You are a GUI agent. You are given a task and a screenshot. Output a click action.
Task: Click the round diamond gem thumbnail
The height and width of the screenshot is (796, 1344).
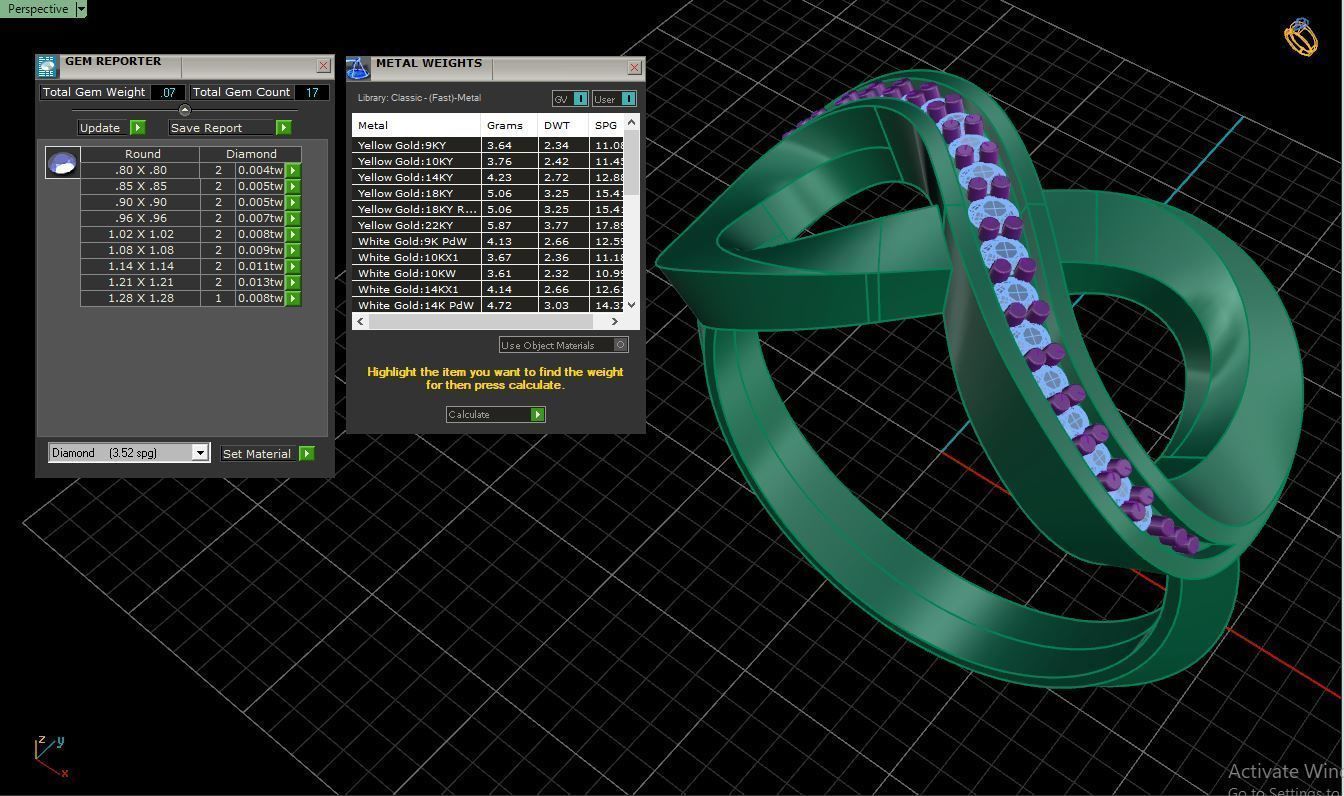click(x=63, y=163)
